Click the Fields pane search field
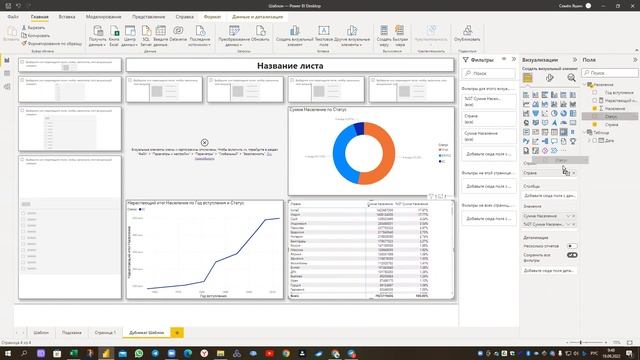This screenshot has width=640, height=360. [x=610, y=73]
